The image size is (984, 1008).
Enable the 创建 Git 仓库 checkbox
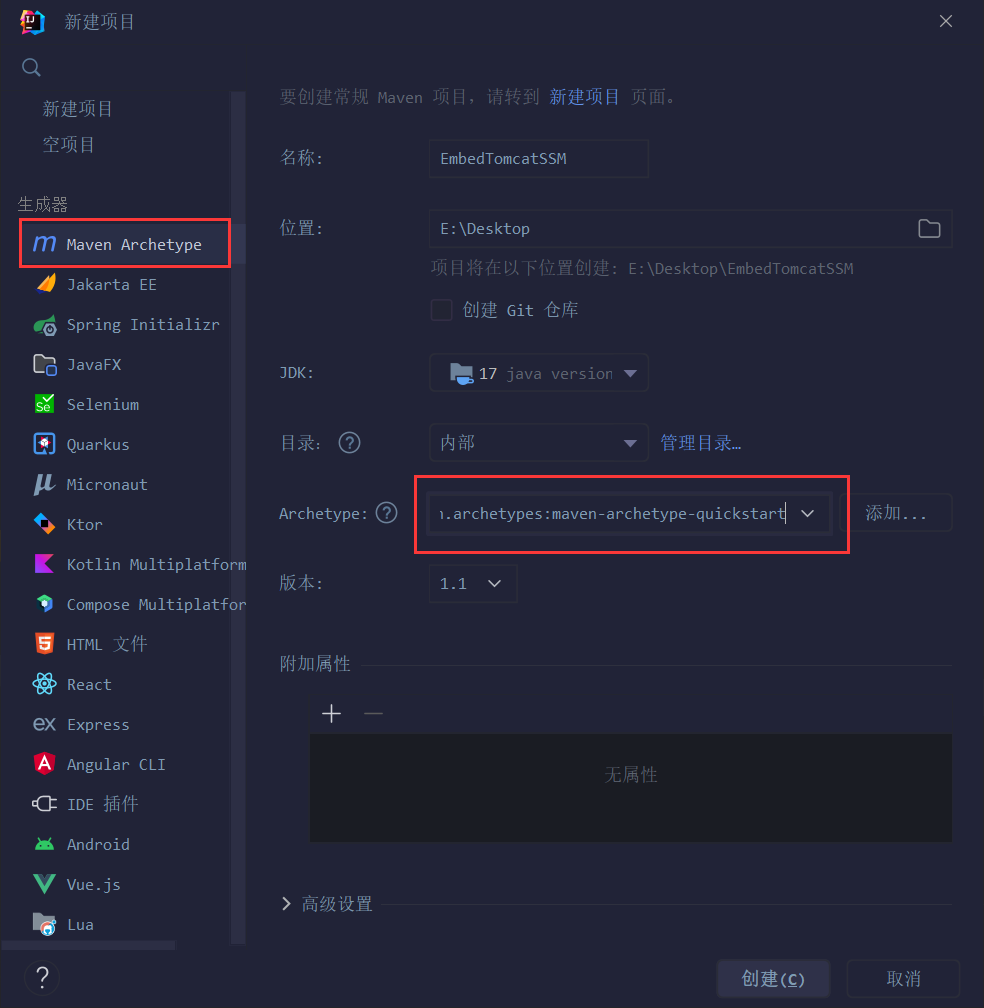[441, 310]
